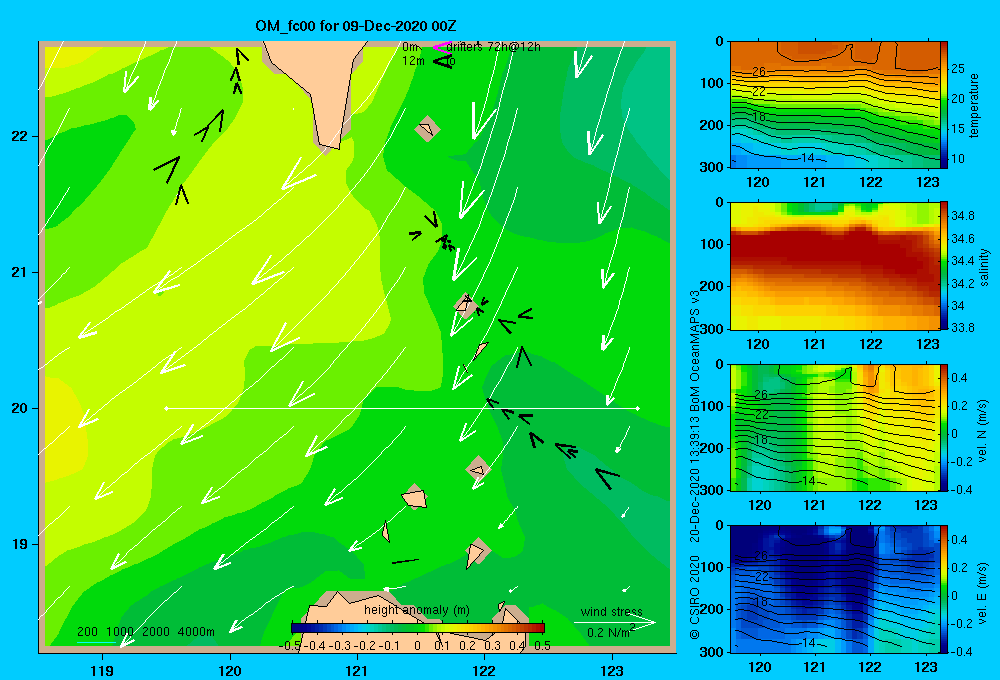Click the 'BoM OceanMAPS v3' vertical timestamp text
Screen dimensions: 1000x680
pos(694,351)
